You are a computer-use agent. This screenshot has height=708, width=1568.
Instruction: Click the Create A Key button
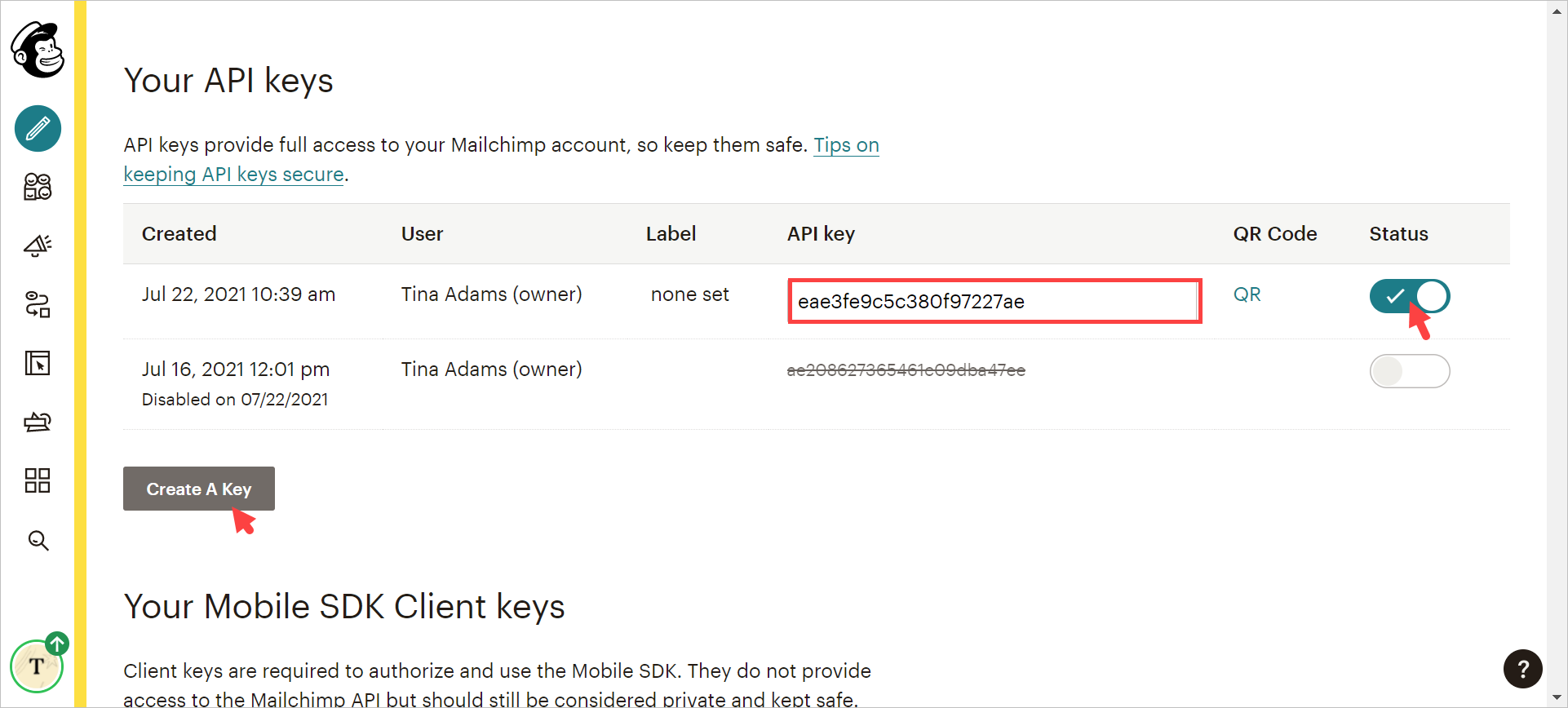pos(198,489)
